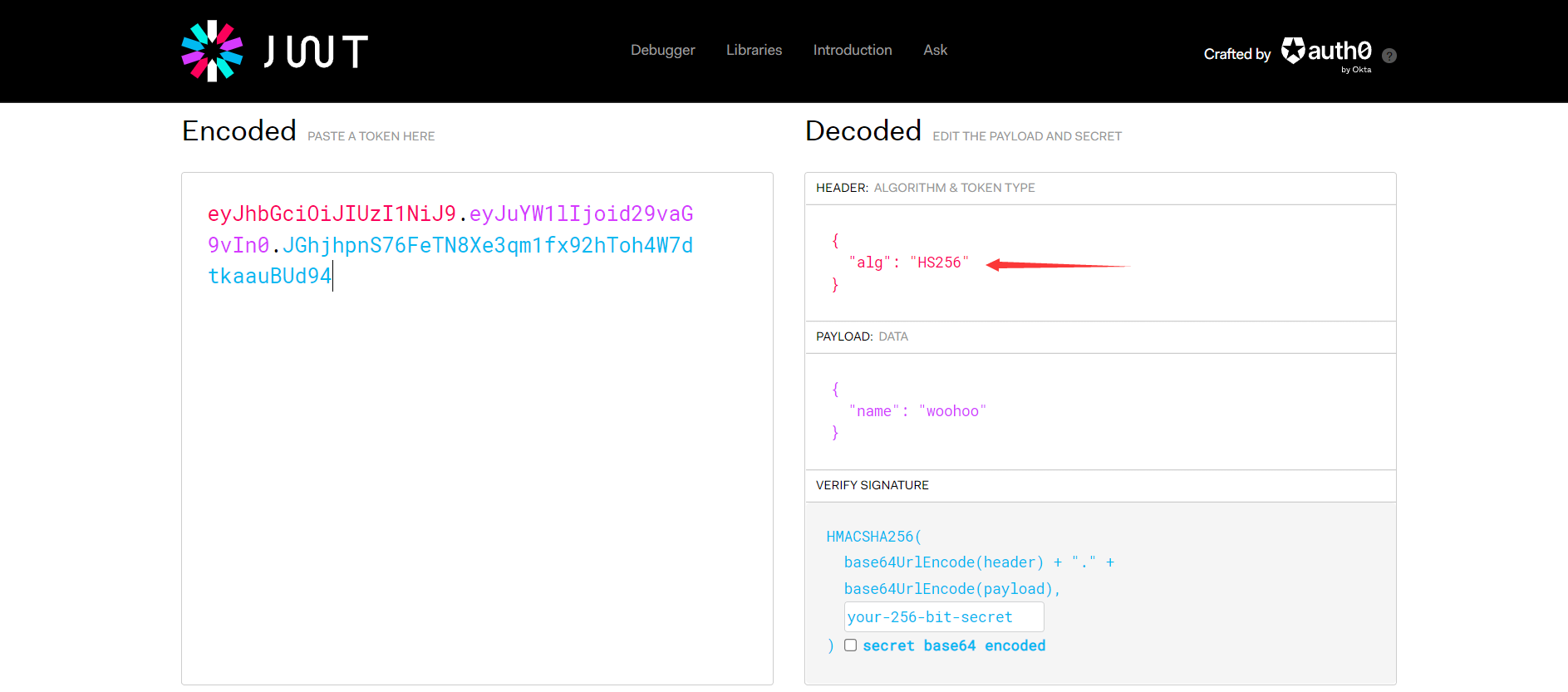This screenshot has width=1568, height=692.
Task: Click the "Crafted by" link text
Action: coord(1237,54)
